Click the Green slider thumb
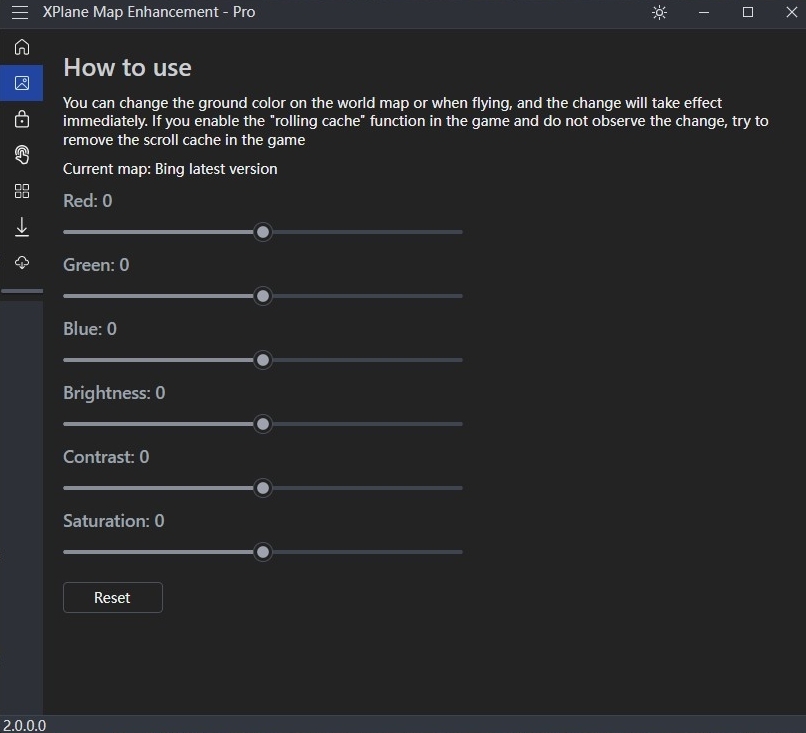 tap(263, 296)
